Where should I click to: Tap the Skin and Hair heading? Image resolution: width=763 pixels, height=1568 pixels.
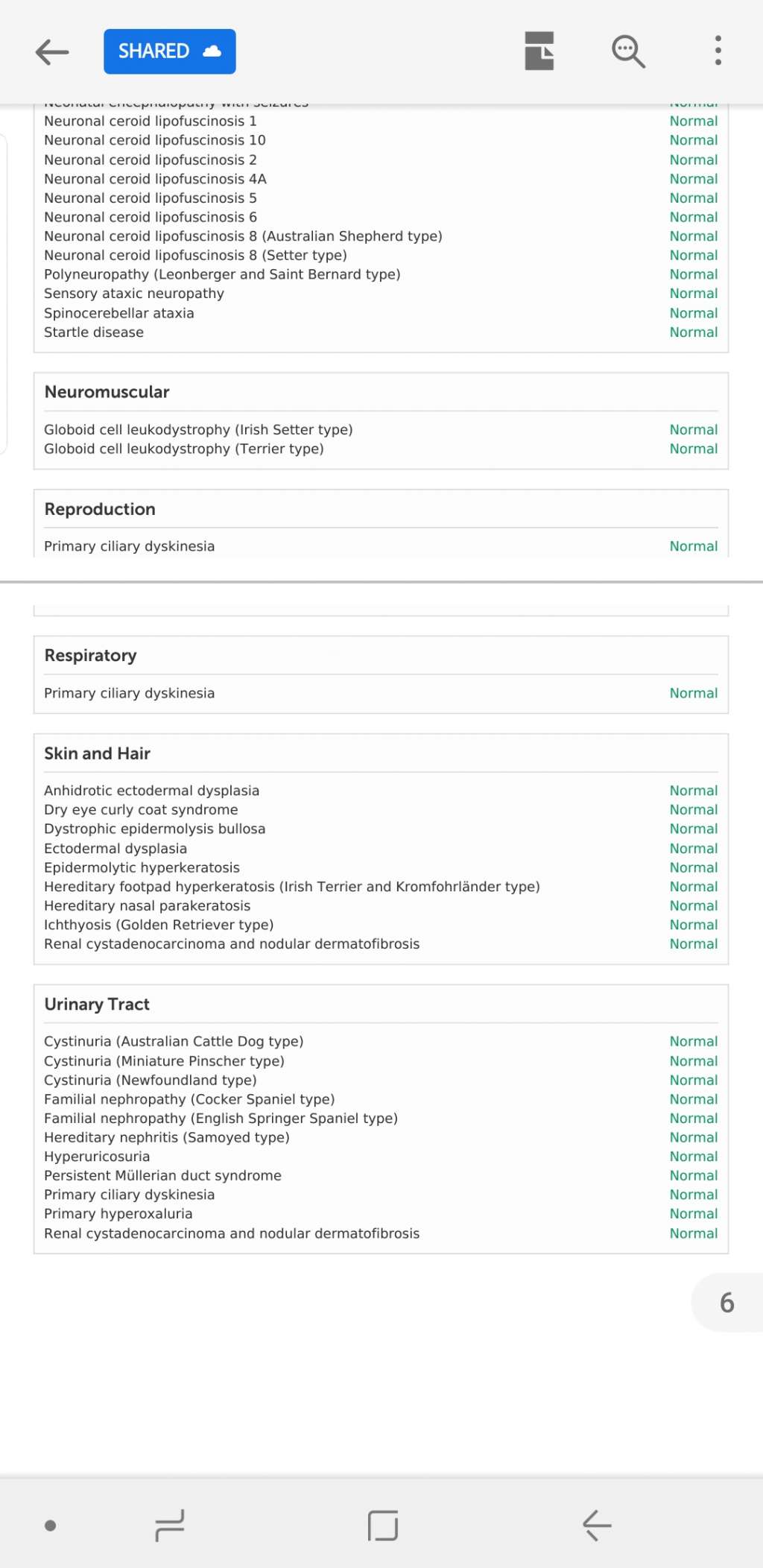pyautogui.click(x=97, y=753)
